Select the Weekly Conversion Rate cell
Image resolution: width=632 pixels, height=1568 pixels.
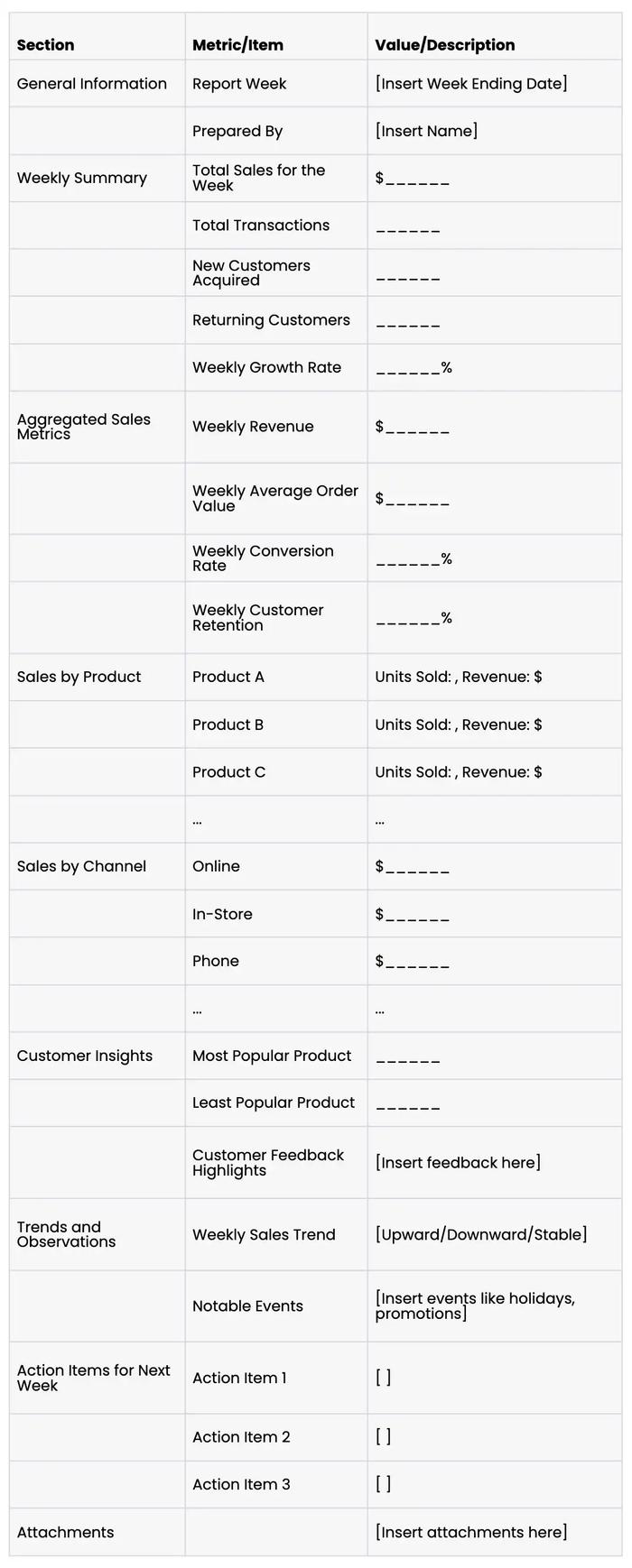pos(263,558)
